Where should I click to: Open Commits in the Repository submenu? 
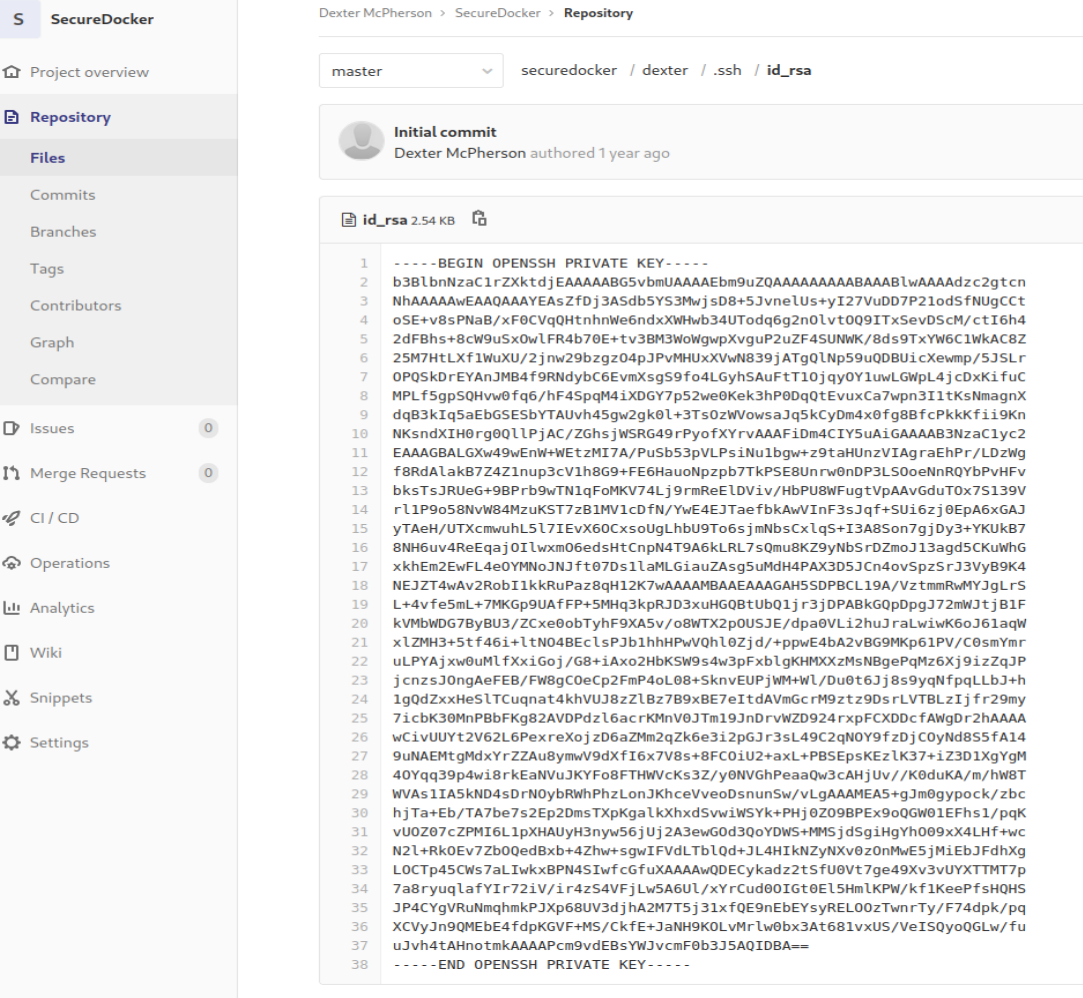(x=62, y=195)
